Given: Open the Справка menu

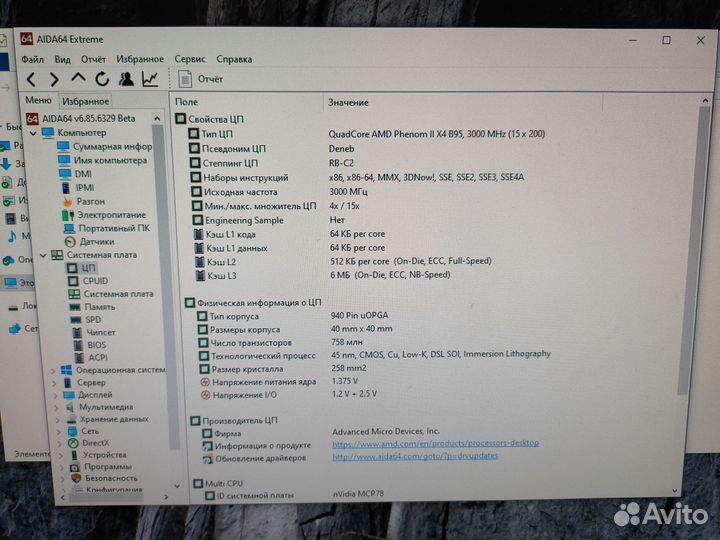Looking at the screenshot, I should (234, 59).
